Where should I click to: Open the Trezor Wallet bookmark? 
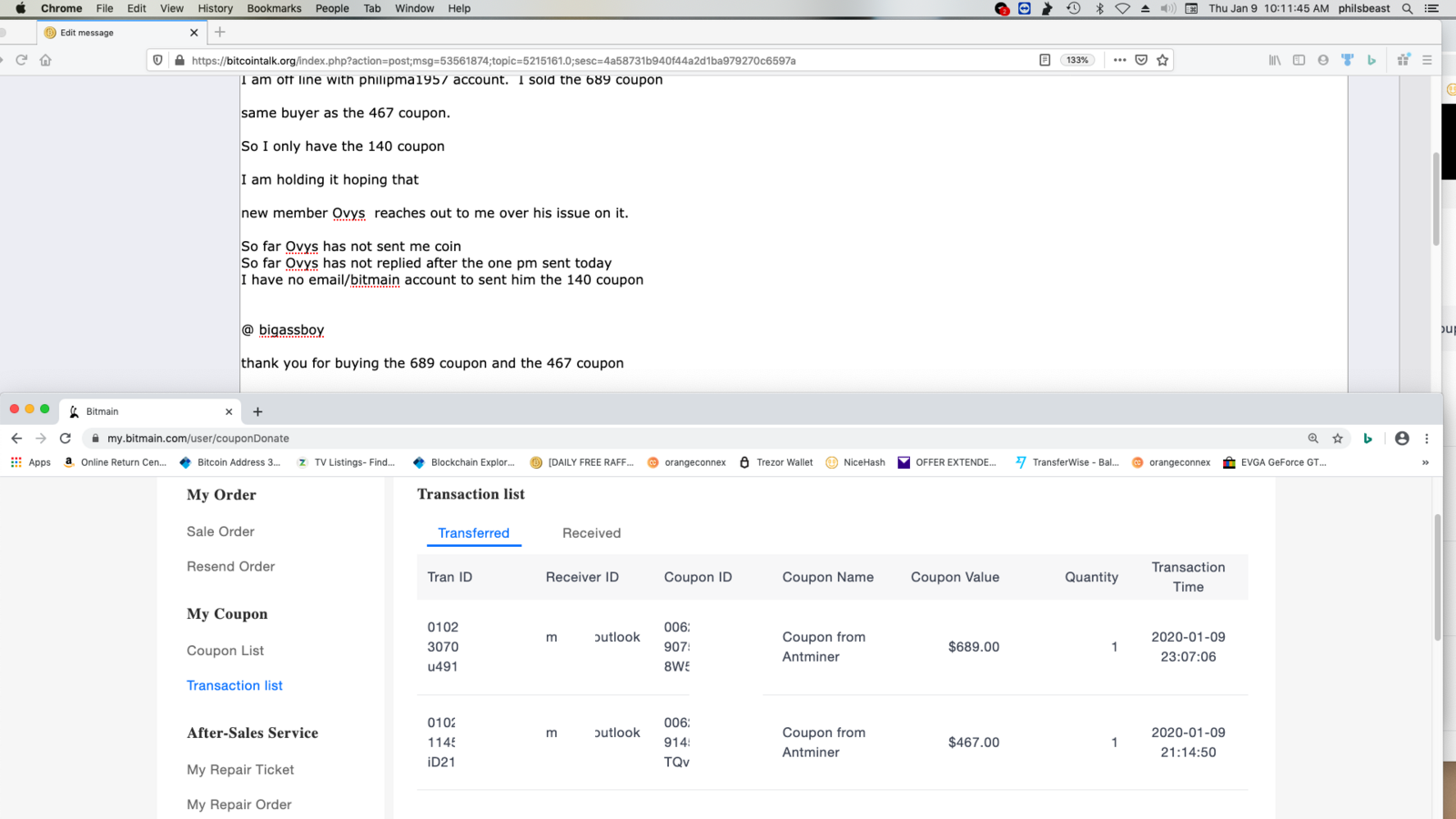click(776, 462)
